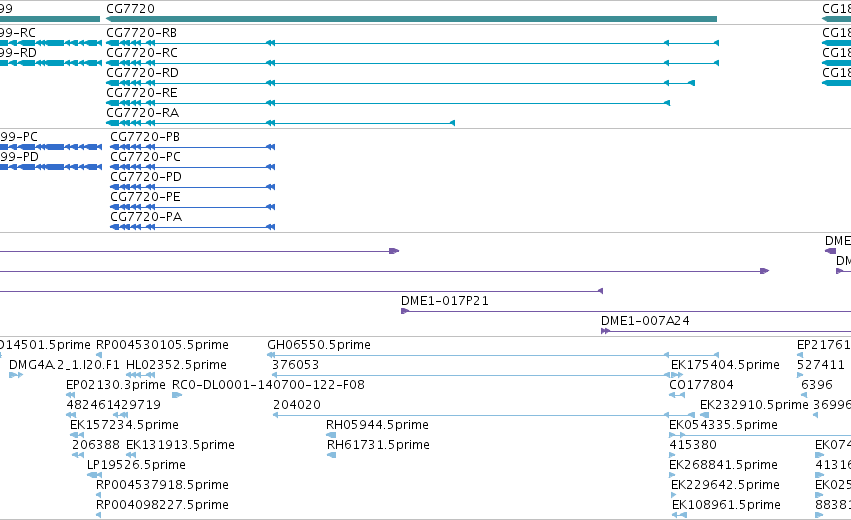
Task: Select transcript CG7720-RA label
Action: [x=142, y=113]
